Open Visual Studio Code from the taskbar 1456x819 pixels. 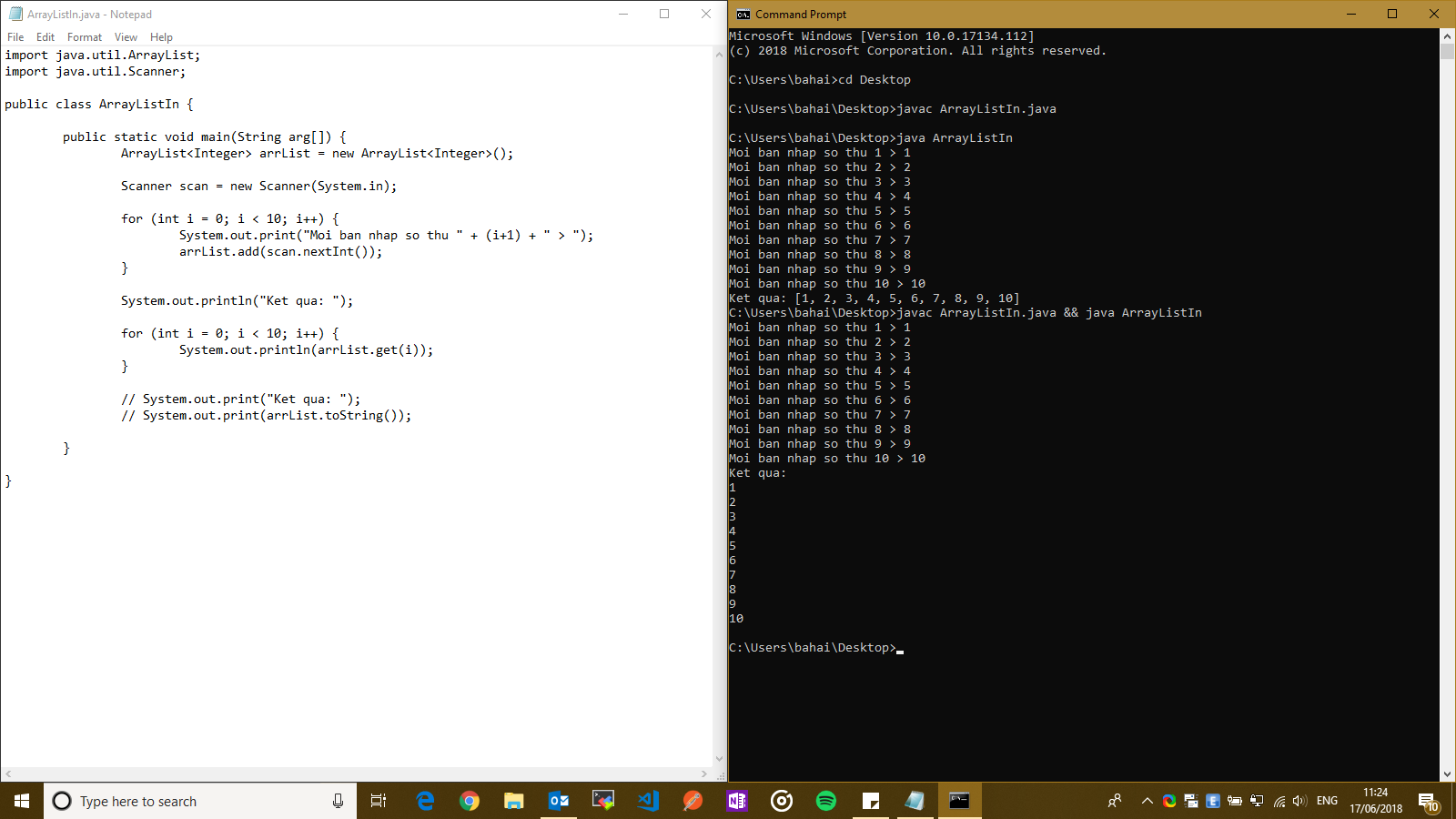(x=648, y=801)
